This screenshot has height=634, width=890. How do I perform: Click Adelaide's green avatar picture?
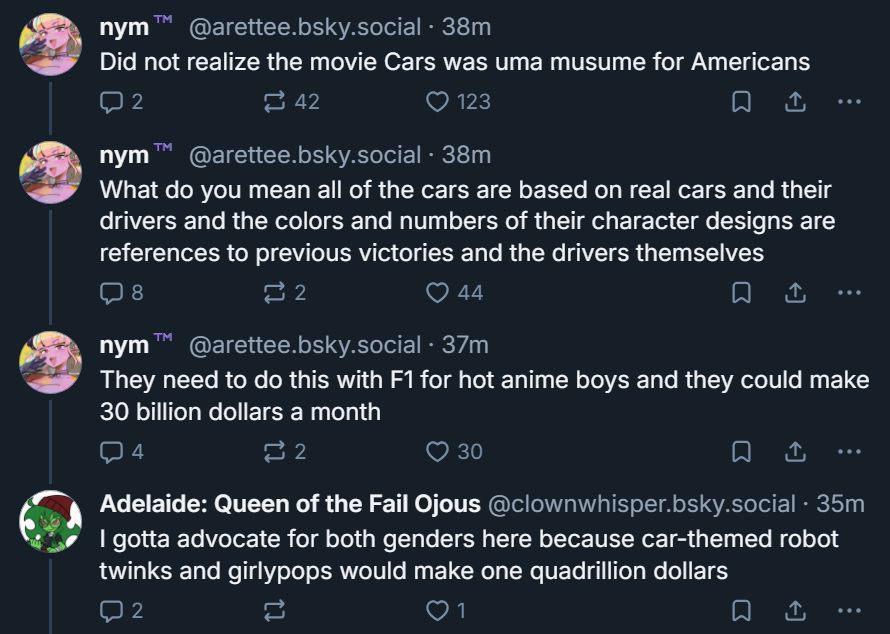pos(50,521)
